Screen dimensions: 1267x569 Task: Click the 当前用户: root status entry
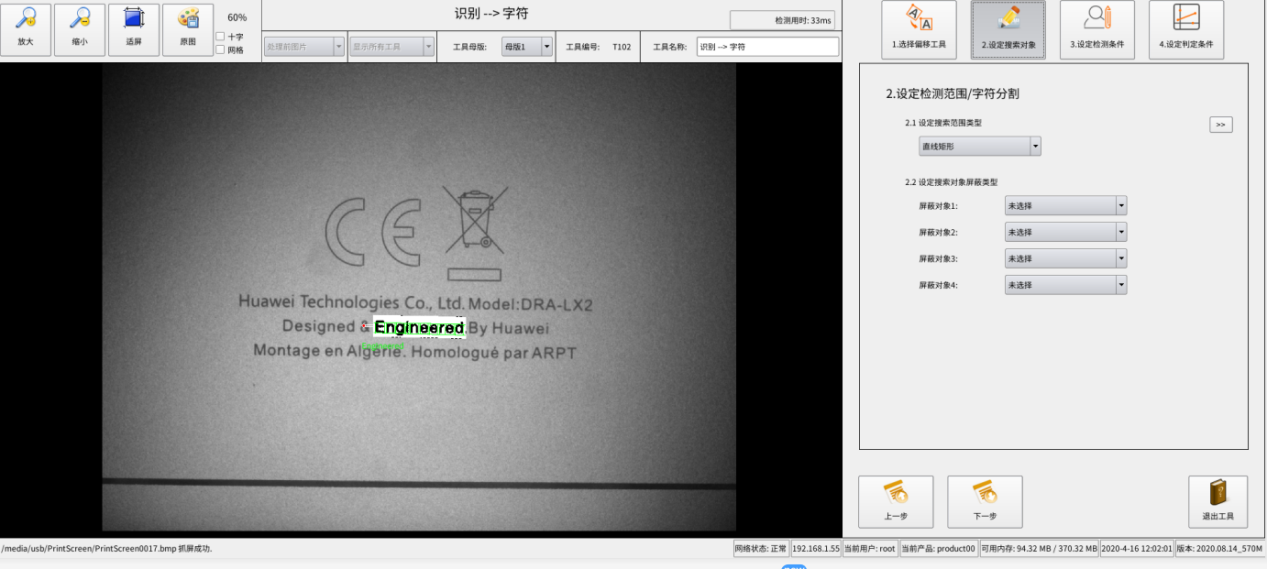click(x=870, y=549)
